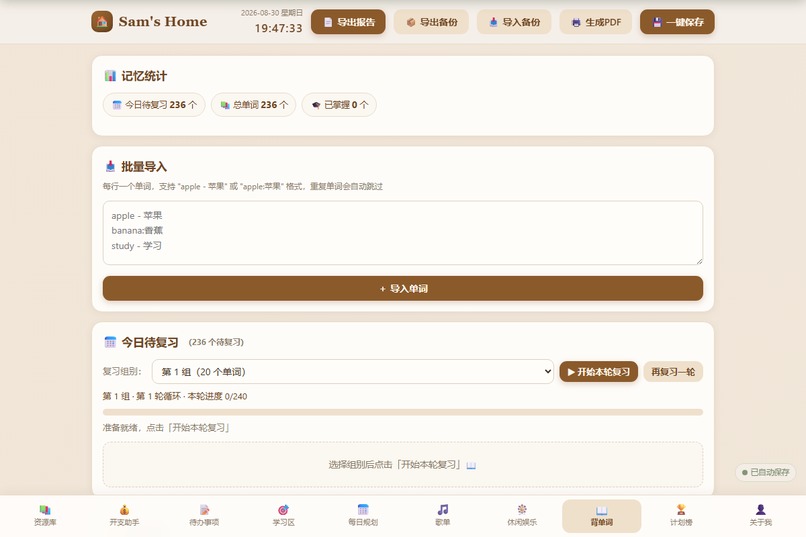Click the round progress bar
806x537 pixels.
coord(403,412)
